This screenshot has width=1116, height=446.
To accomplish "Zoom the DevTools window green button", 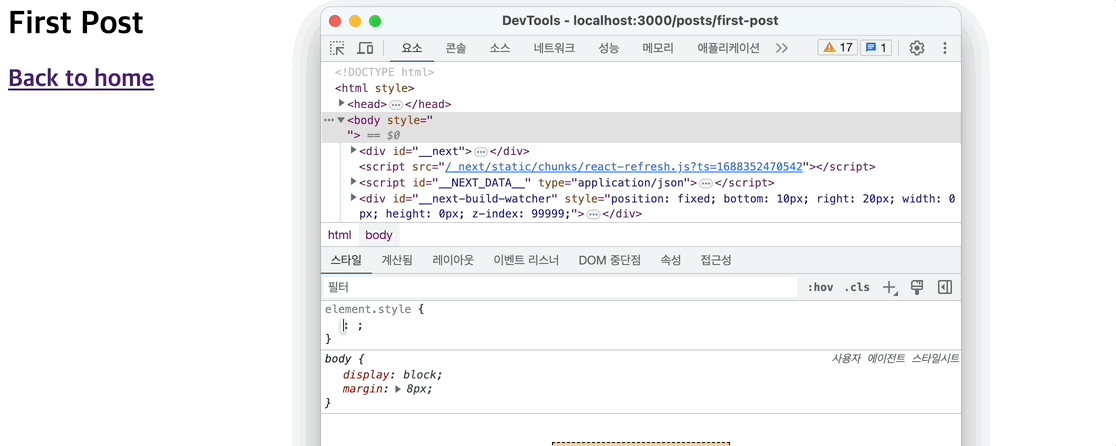I will [375, 21].
